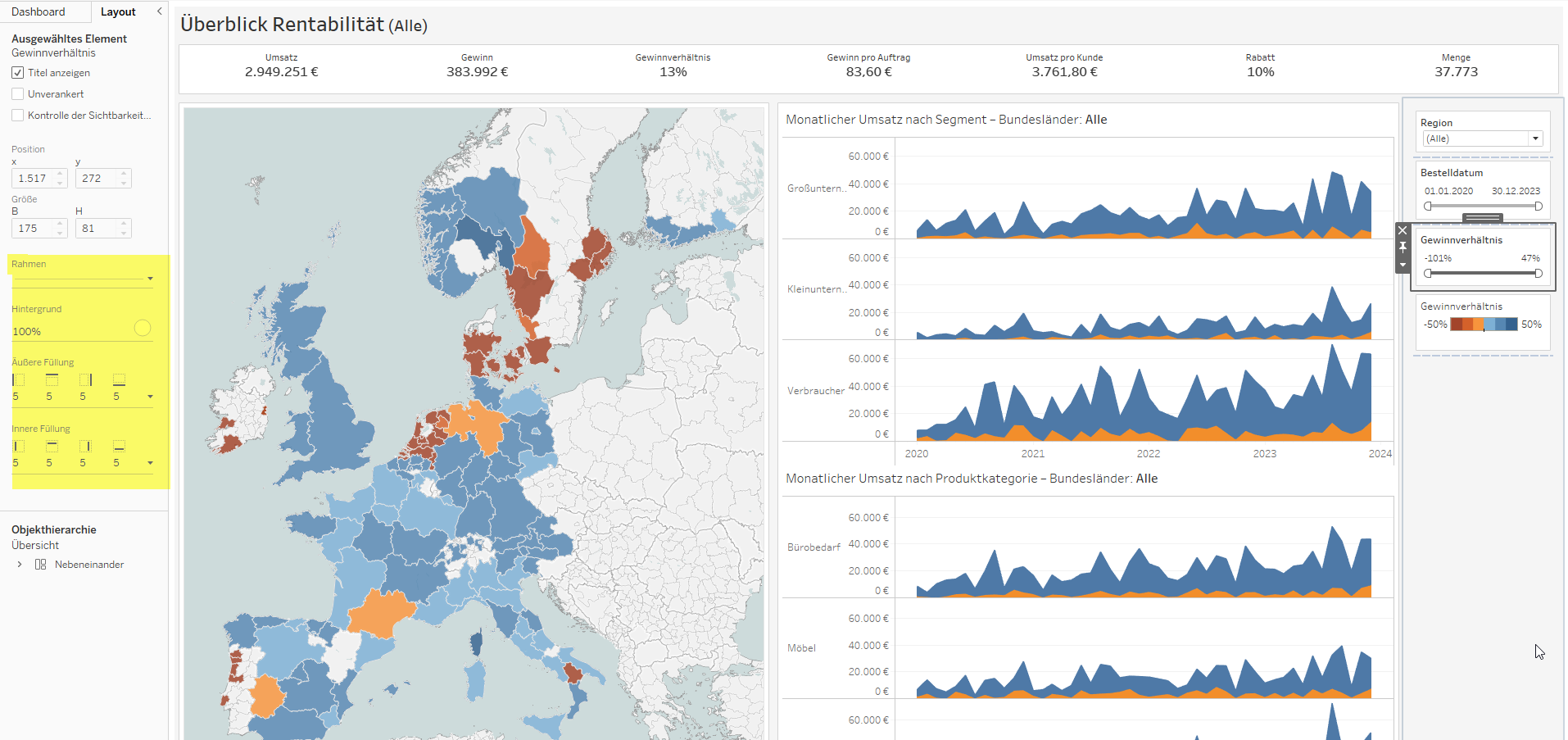
Task: Select bottom outer padding icon under Äußere Füllung
Action: pos(120,379)
